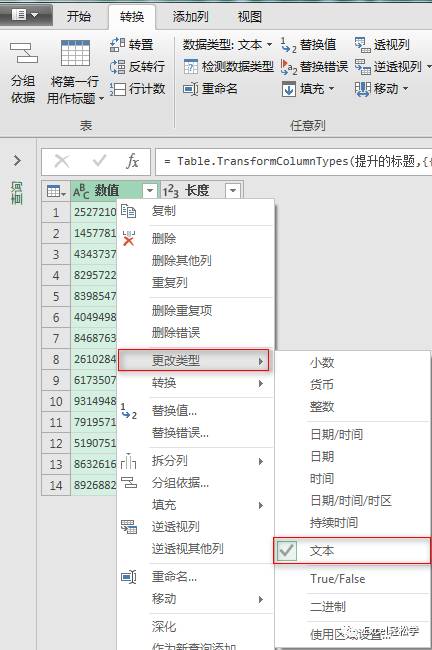The image size is (432, 650).
Task: Click the 填充 down-arrow icon in ribbon
Action: [x=289, y=89]
